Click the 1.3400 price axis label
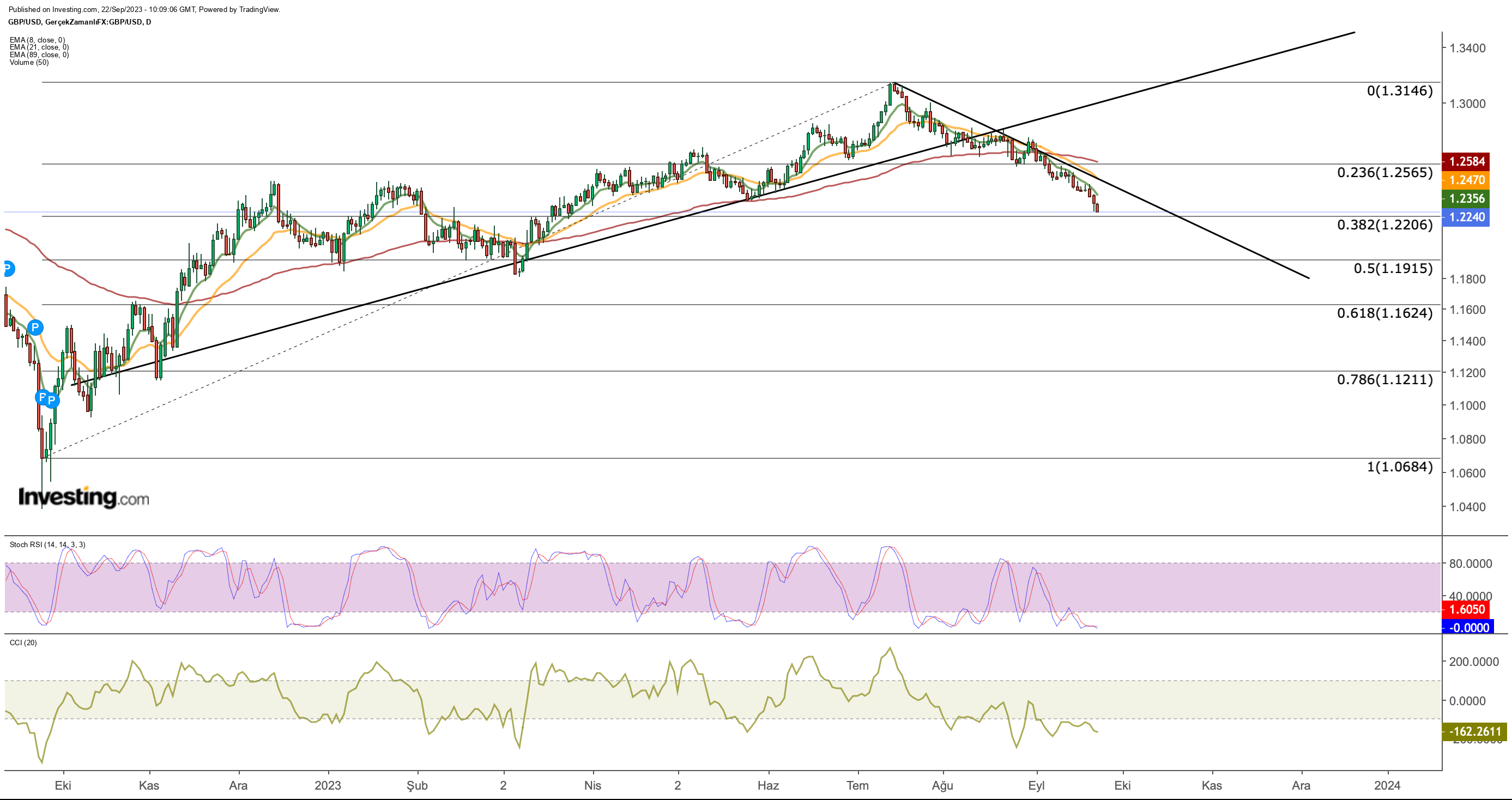This screenshot has height=800, width=1512. point(1467,48)
